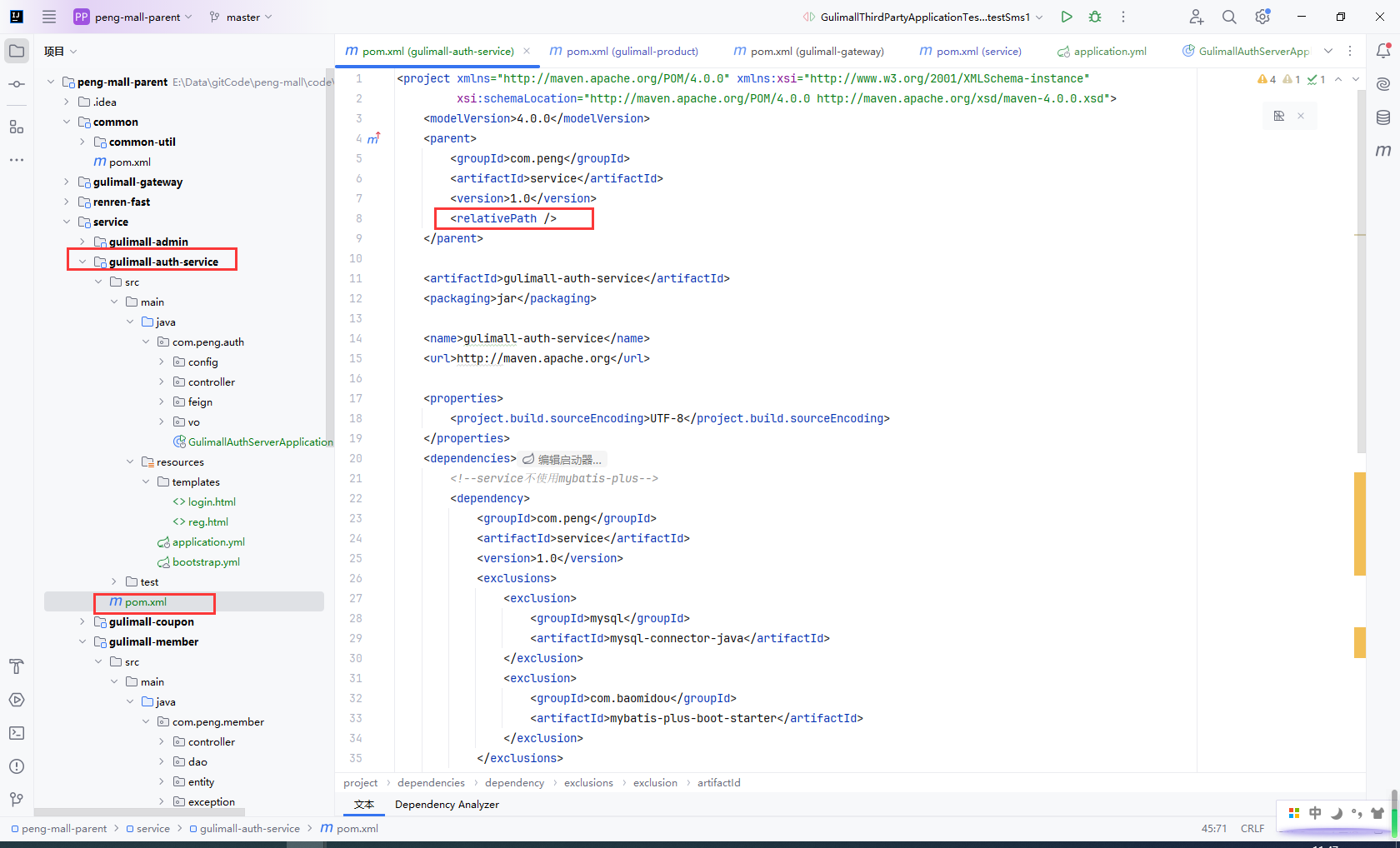Click the Chinese input mode tray icon
This screenshot has height=848, width=1400.
click(x=1315, y=813)
